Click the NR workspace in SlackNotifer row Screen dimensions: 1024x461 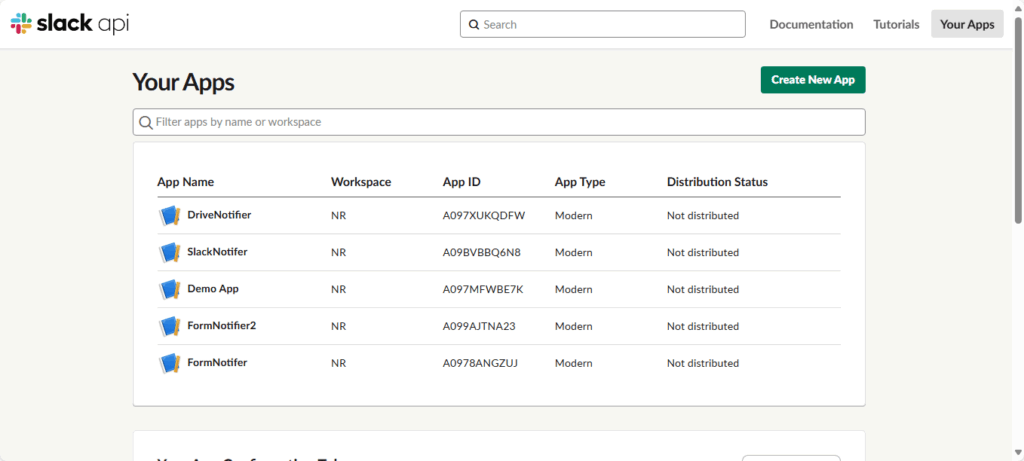[338, 252]
